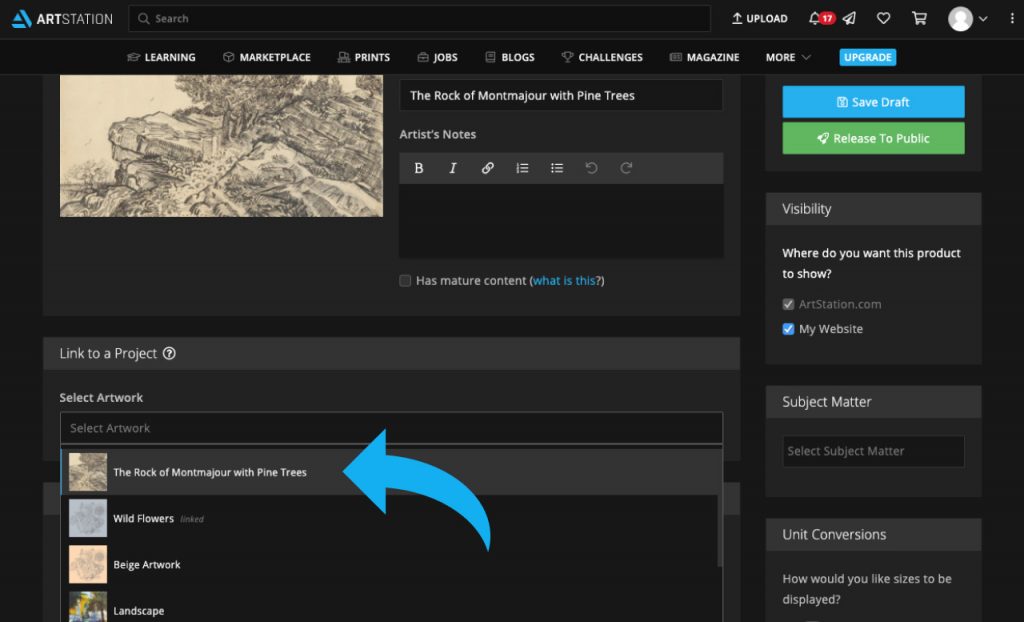Click Save Draft
Screen dimensions: 1024x622
873,102
